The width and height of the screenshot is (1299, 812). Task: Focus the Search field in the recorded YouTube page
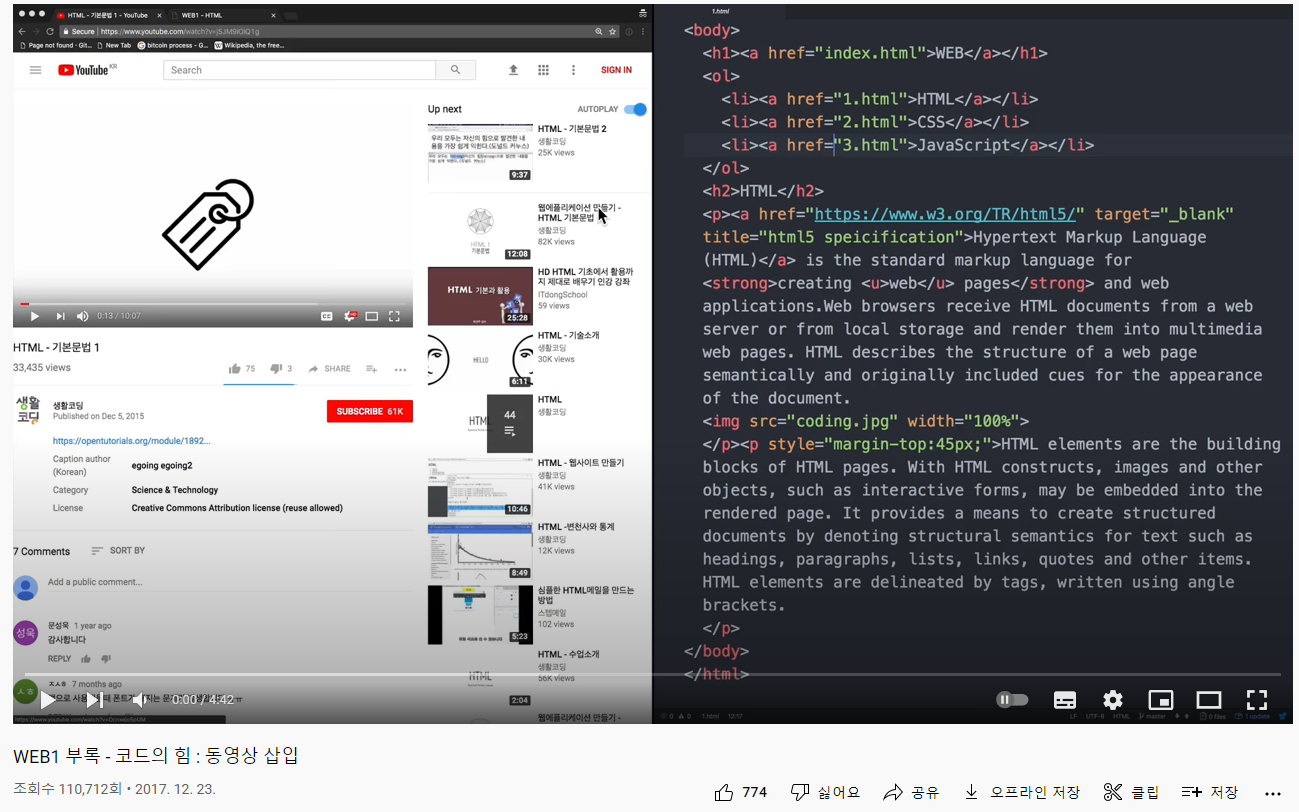coord(299,70)
